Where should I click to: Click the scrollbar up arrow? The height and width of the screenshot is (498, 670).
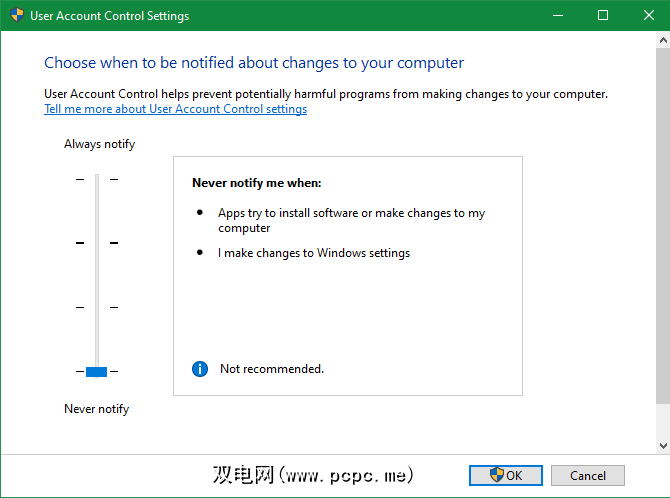[x=663, y=40]
